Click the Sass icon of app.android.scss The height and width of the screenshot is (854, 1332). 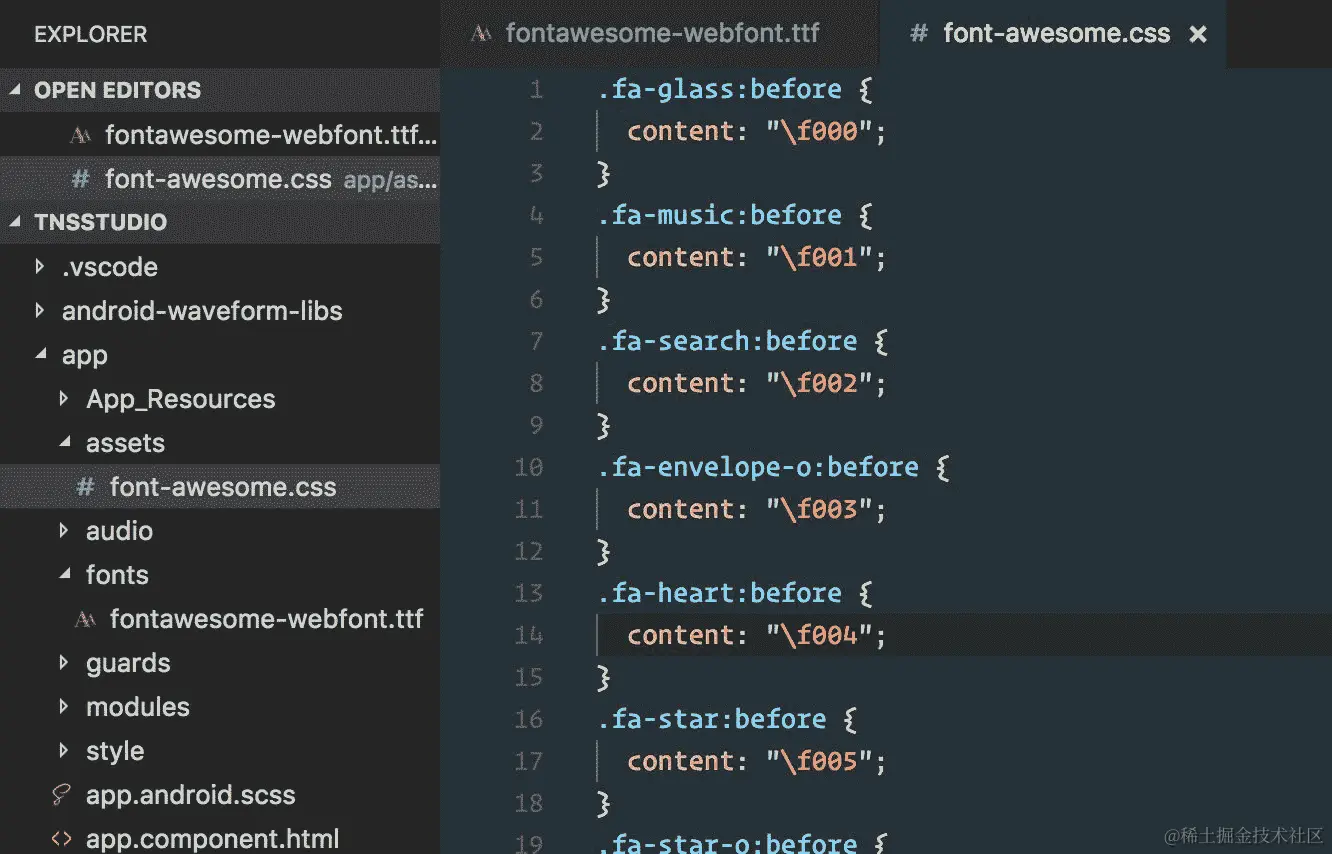[61, 795]
